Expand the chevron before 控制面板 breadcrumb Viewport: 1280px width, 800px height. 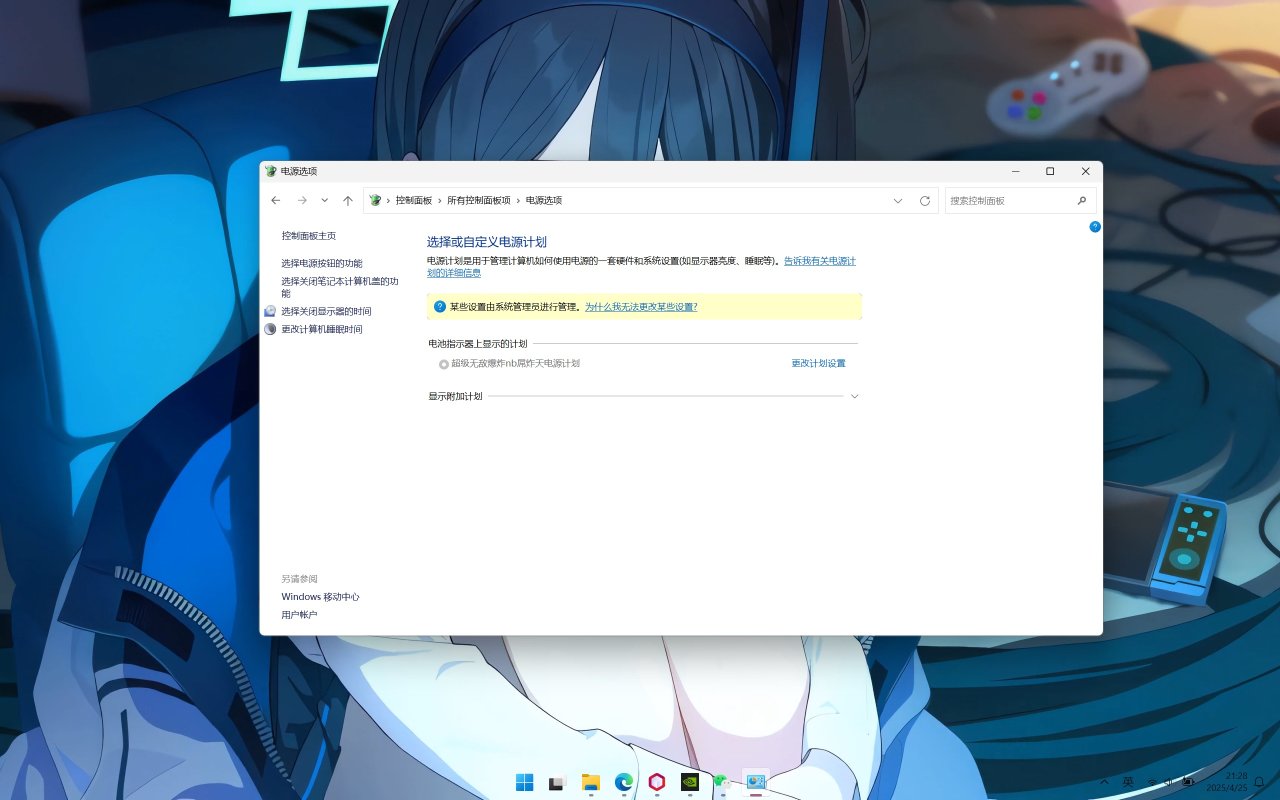tap(388, 201)
